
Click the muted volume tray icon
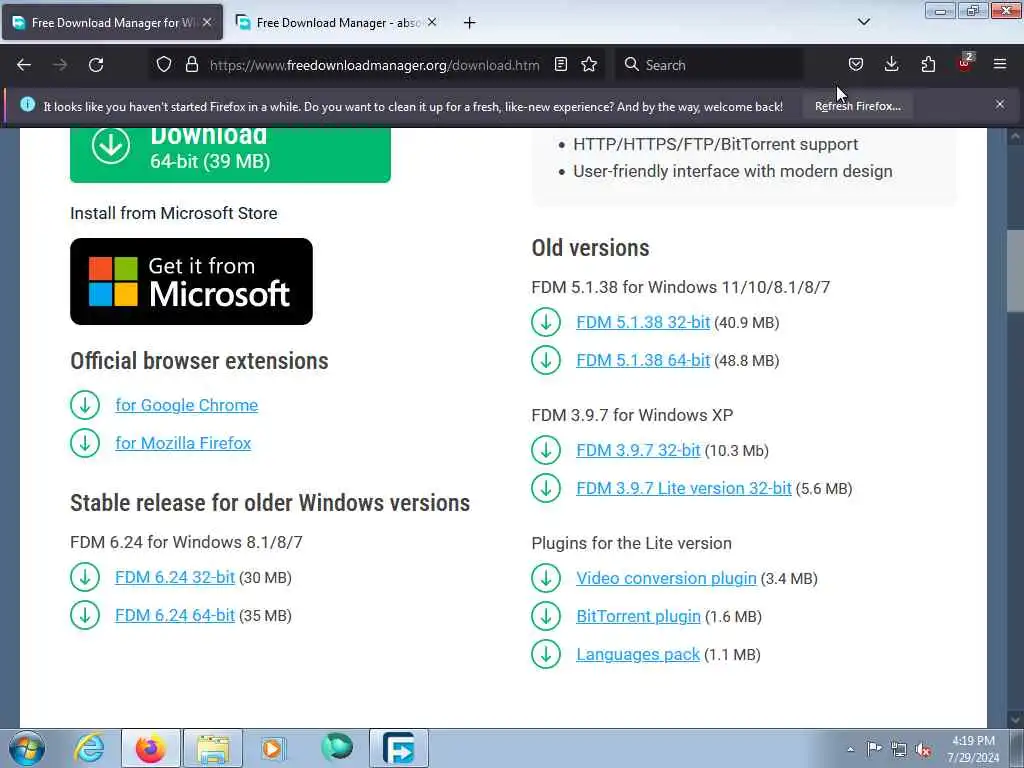[923, 749]
